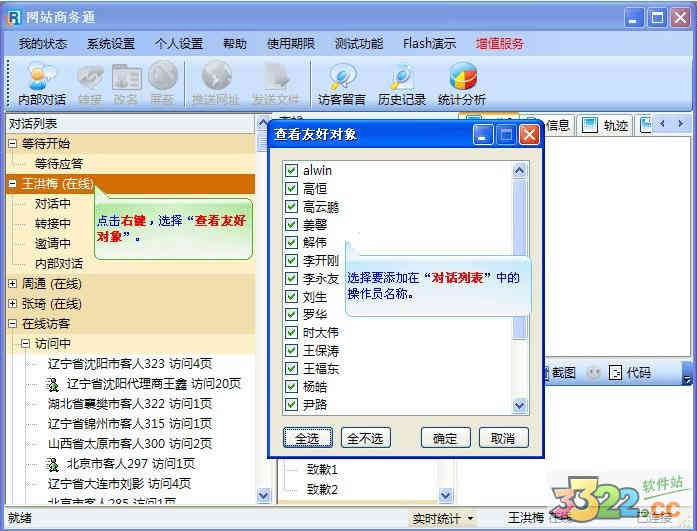Click the 推送网址 toolbar icon
The width and height of the screenshot is (697, 531).
click(x=216, y=77)
